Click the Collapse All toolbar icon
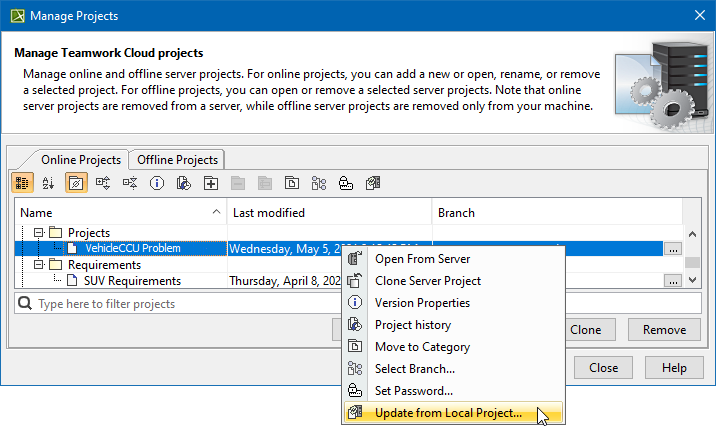The width and height of the screenshot is (716, 426). click(x=130, y=182)
